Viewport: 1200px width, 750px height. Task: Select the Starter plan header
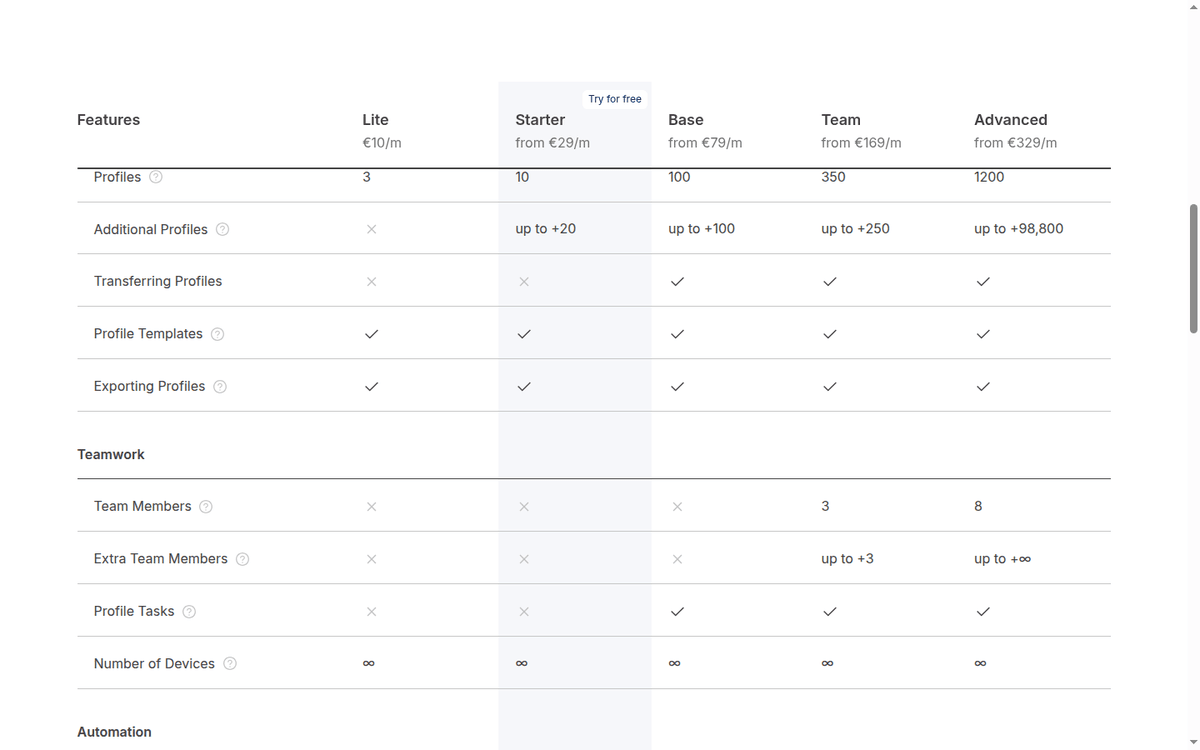[x=540, y=120]
